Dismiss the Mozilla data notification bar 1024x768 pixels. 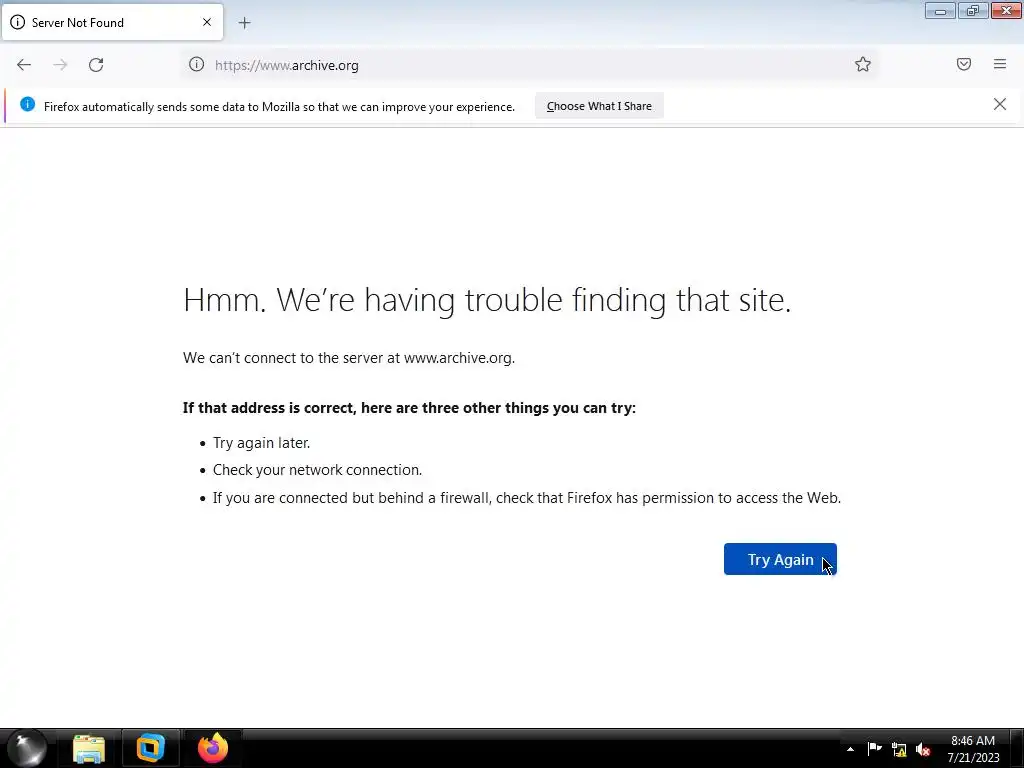(x=1000, y=104)
